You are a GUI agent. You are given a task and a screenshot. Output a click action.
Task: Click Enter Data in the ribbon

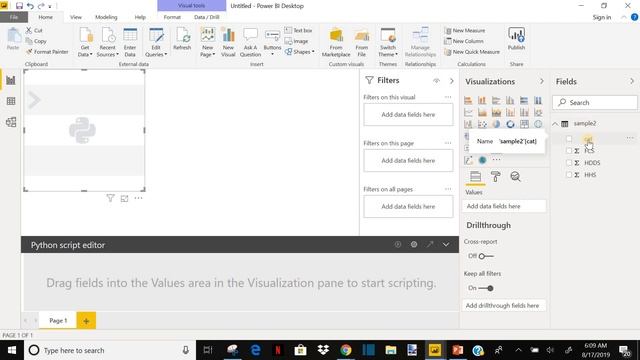point(130,42)
